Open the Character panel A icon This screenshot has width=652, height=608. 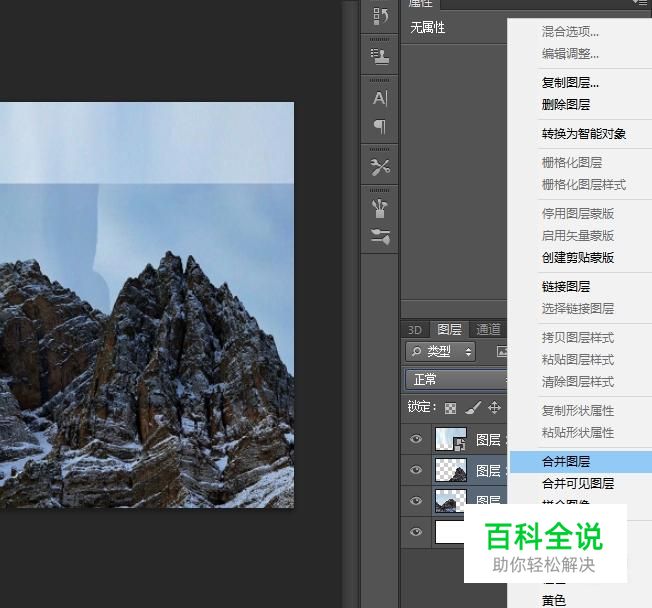(x=380, y=99)
